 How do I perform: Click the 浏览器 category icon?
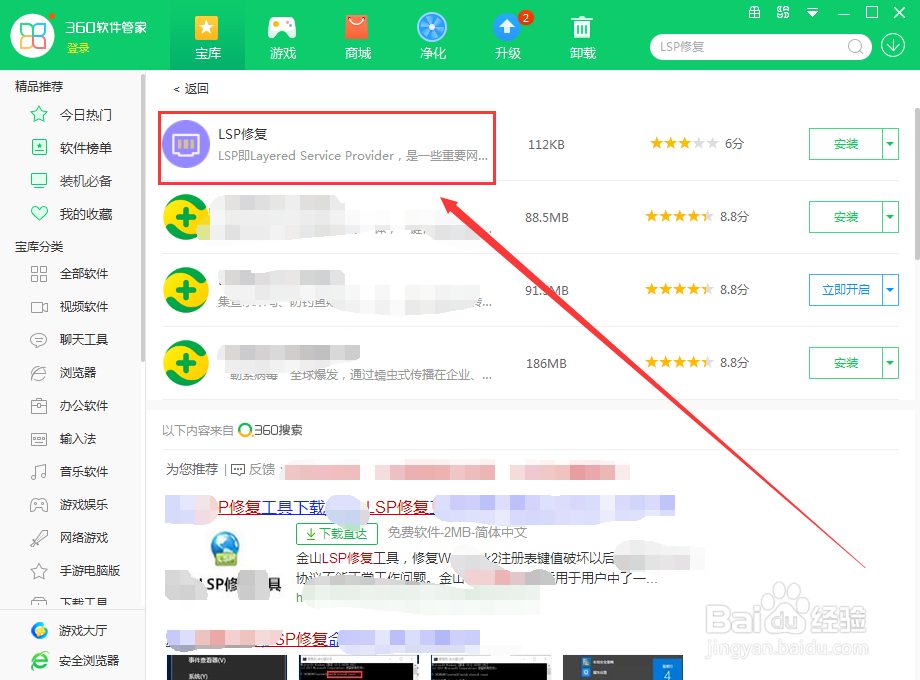[x=39, y=373]
